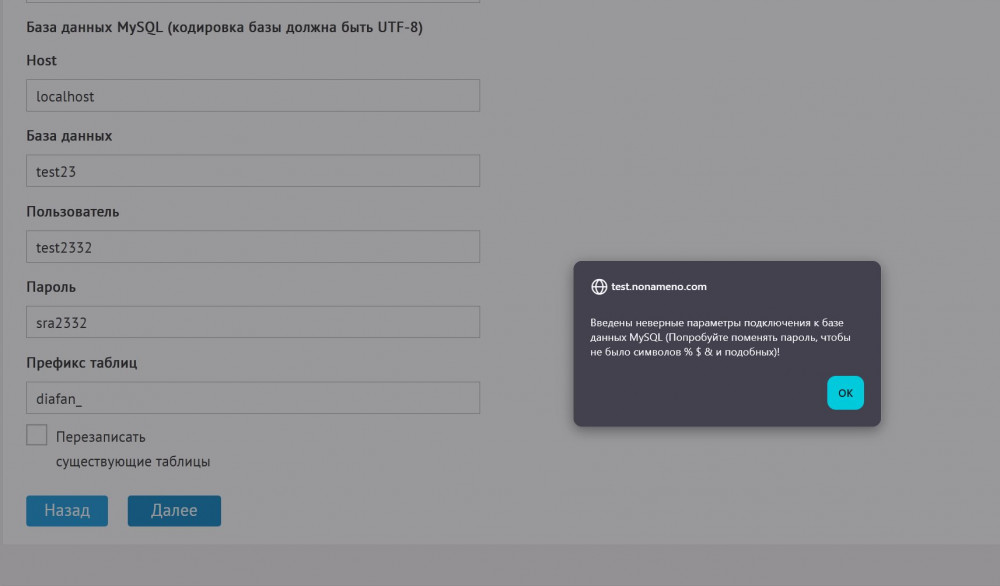Click the База данных MySQL UTF-8 heading
Screen dimensions: 1000x586
click(224, 28)
